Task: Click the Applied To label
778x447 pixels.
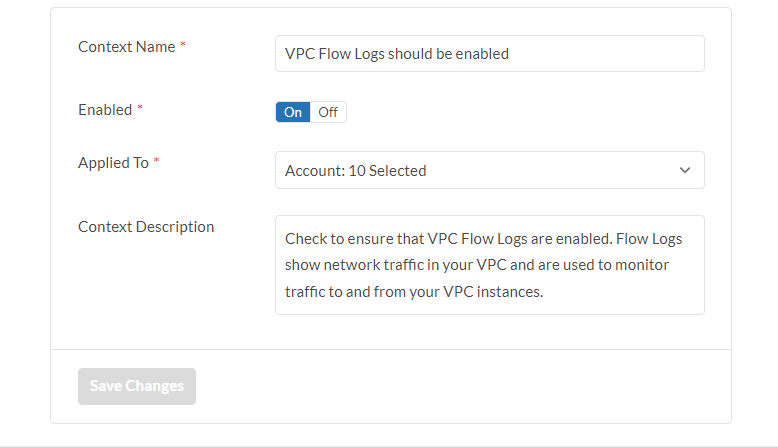Action: (x=113, y=163)
